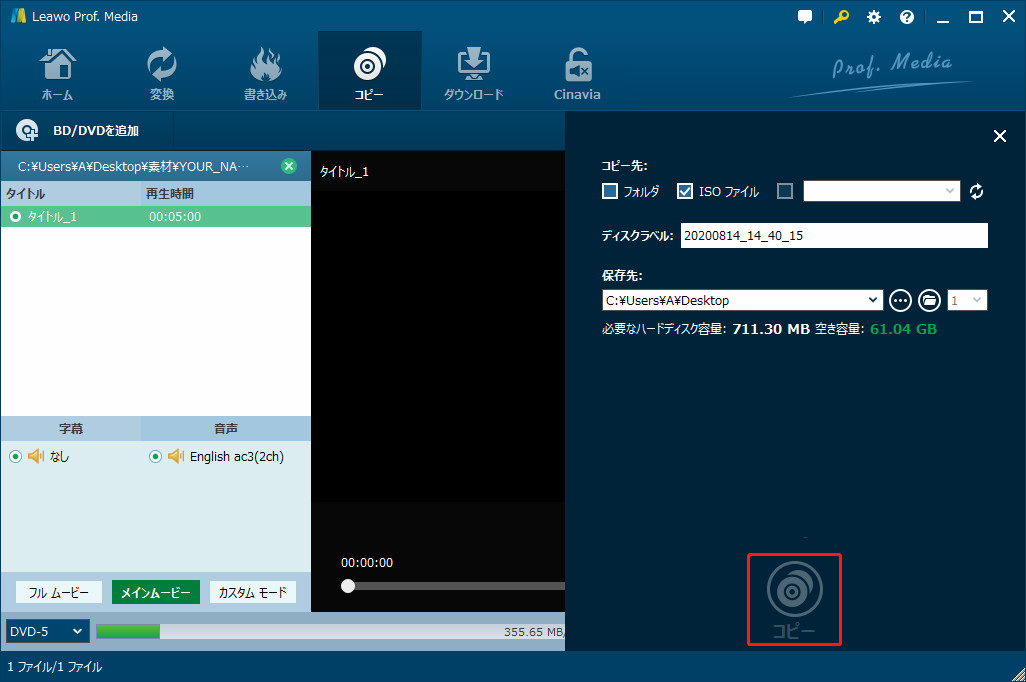Choose カスタム モード copy mode
Viewport: 1026px width, 682px height.
click(253, 592)
